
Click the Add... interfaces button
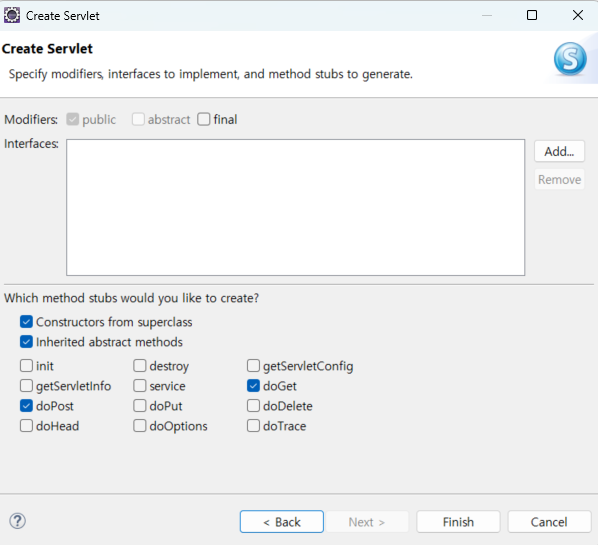click(x=559, y=151)
